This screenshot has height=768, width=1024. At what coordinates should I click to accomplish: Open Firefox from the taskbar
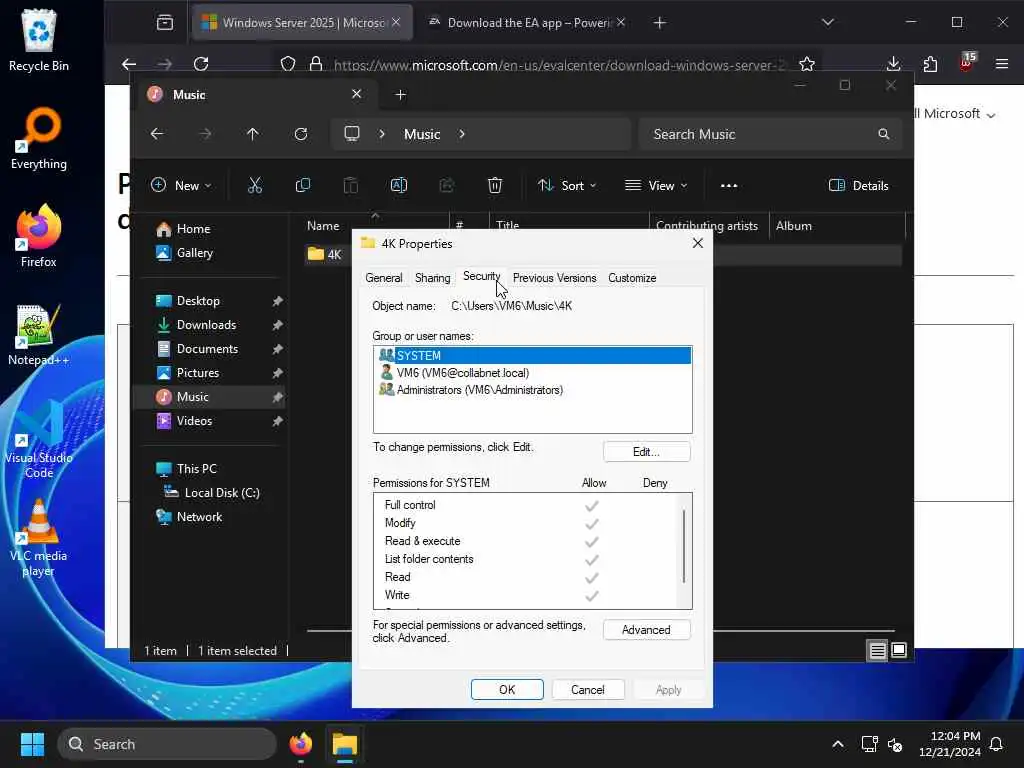point(301,744)
